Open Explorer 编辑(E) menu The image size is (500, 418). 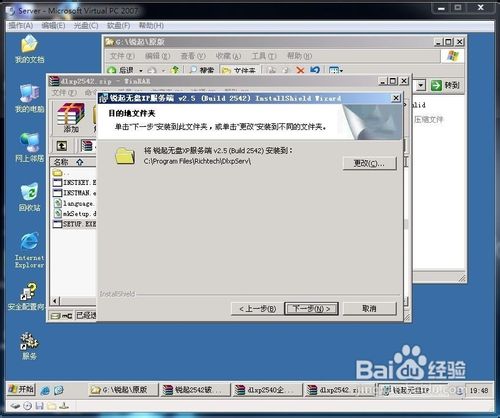pyautogui.click(x=158, y=56)
